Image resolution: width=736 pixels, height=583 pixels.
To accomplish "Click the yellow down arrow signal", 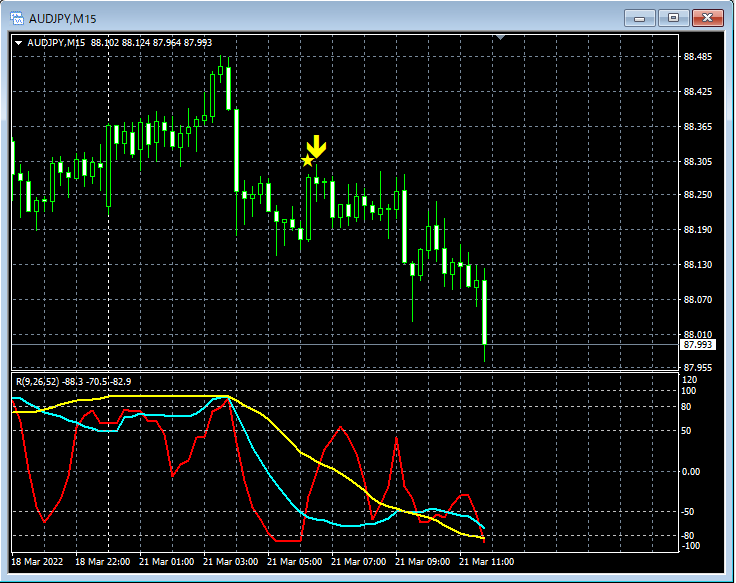I will [x=317, y=146].
